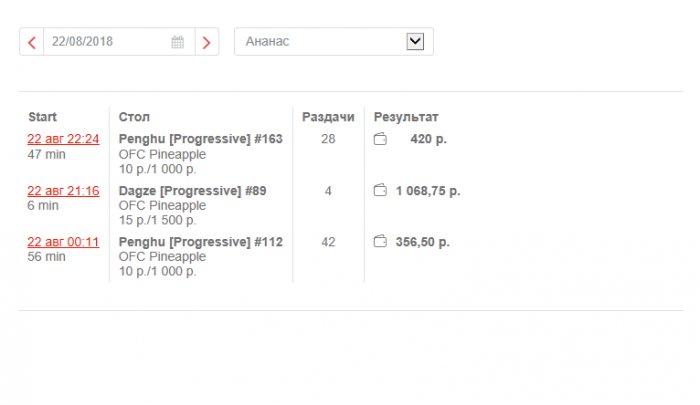This screenshot has width=700, height=405.
Task: Click the Стол column header
Action: [134, 117]
